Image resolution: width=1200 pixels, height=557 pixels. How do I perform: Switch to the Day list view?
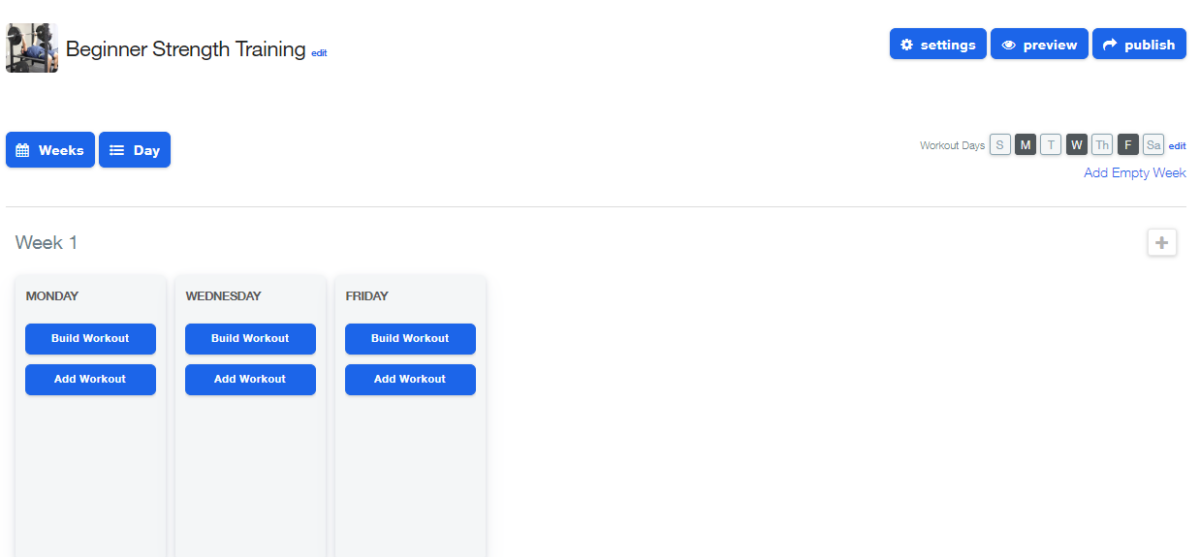(x=134, y=150)
